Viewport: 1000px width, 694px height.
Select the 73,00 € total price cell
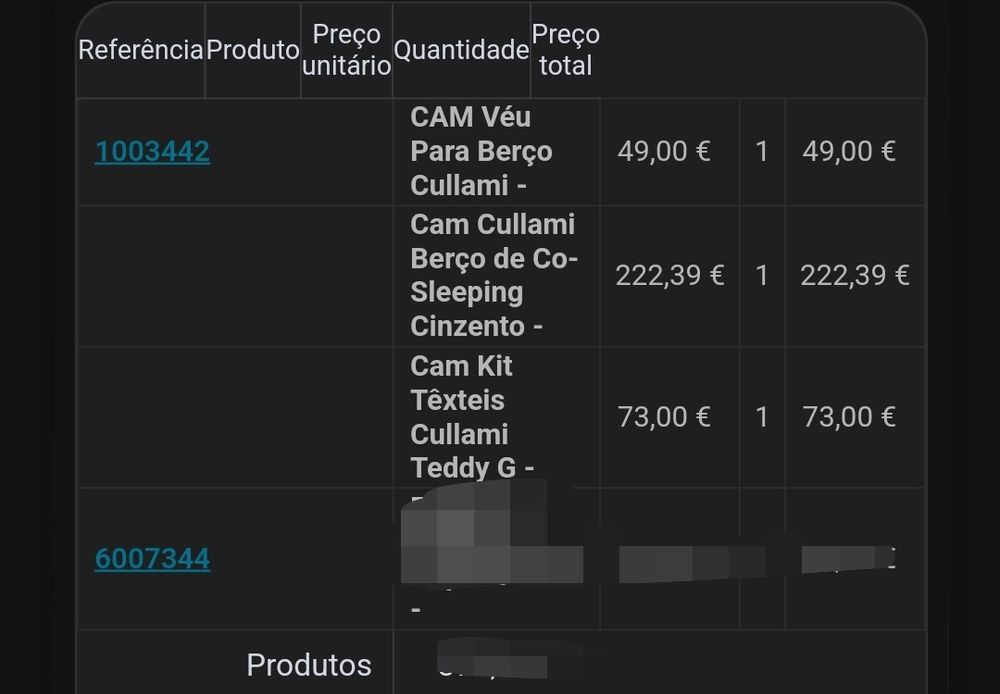click(849, 417)
